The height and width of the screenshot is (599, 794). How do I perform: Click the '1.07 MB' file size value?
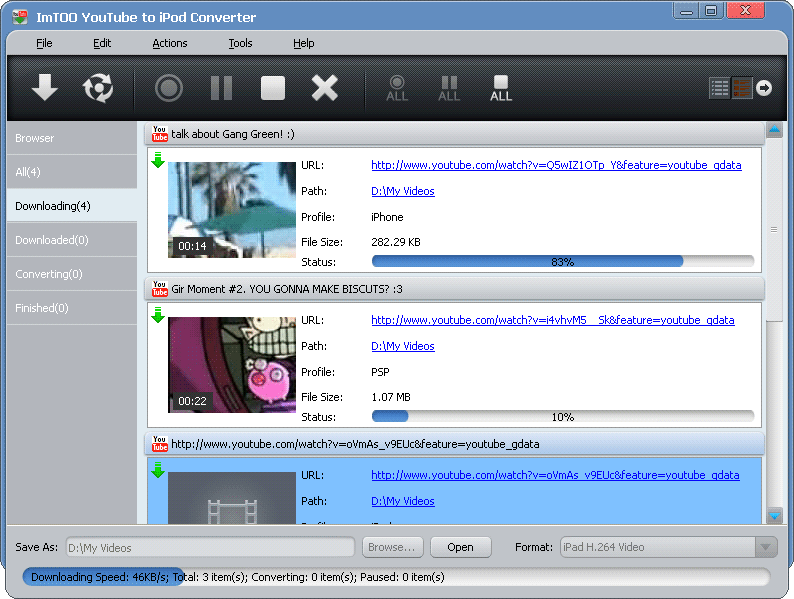click(x=390, y=397)
